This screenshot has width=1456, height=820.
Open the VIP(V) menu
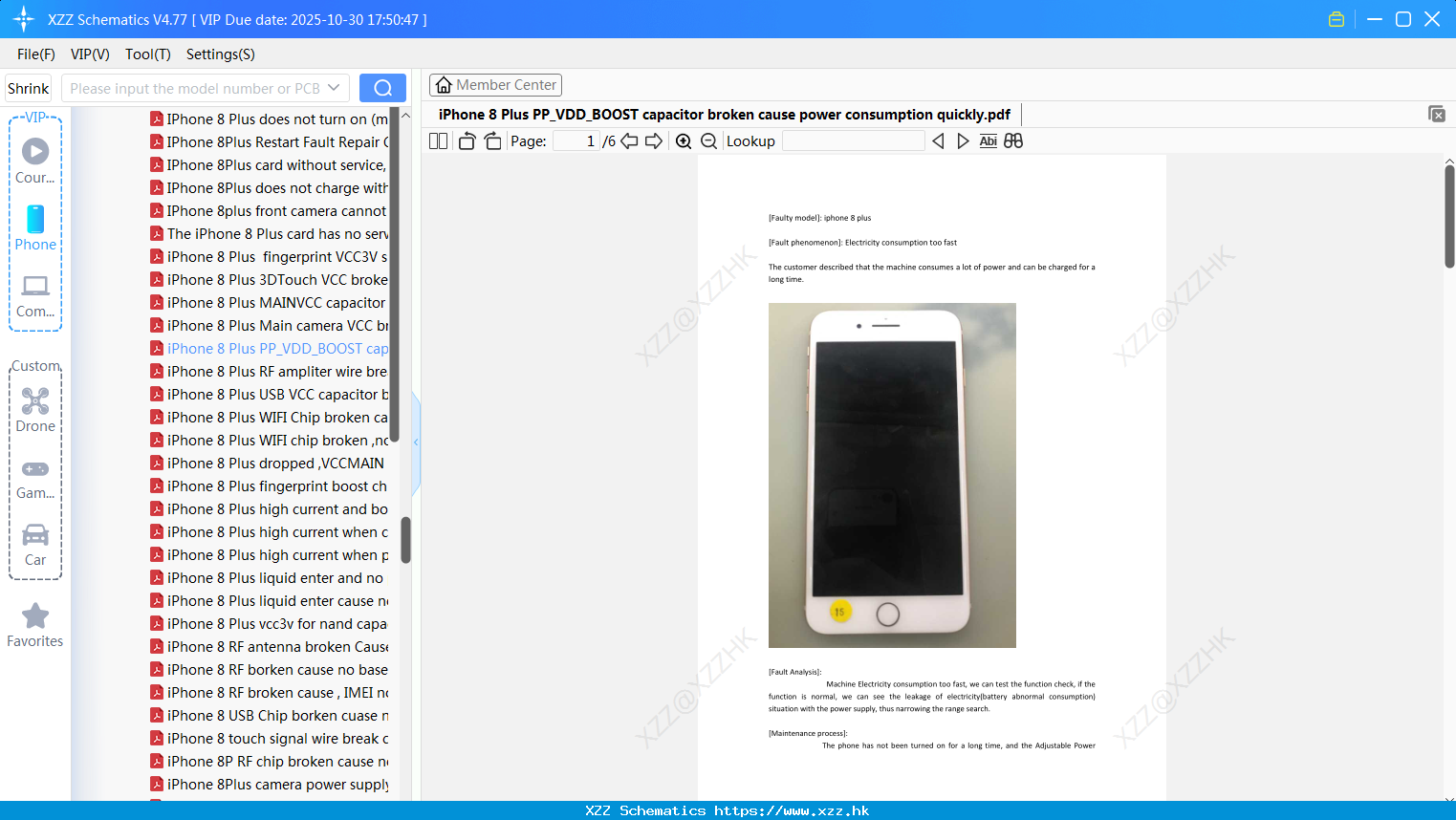(90, 54)
